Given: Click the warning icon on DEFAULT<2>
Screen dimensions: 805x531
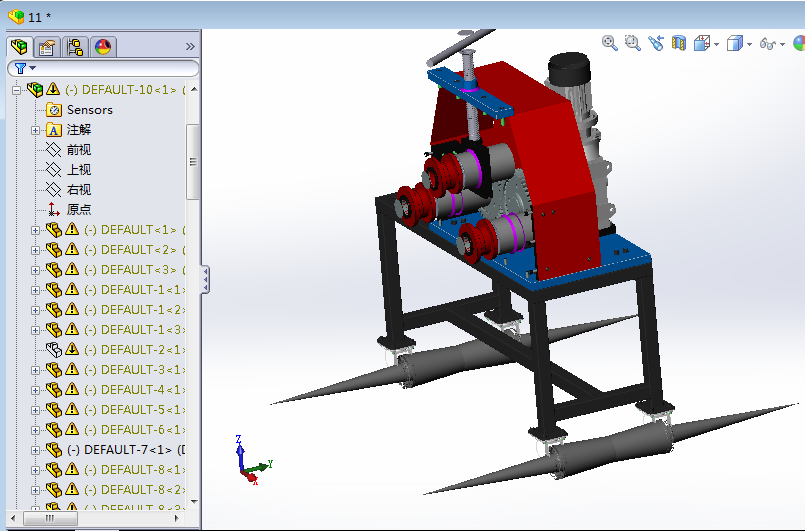Looking at the screenshot, I should pos(72,250).
